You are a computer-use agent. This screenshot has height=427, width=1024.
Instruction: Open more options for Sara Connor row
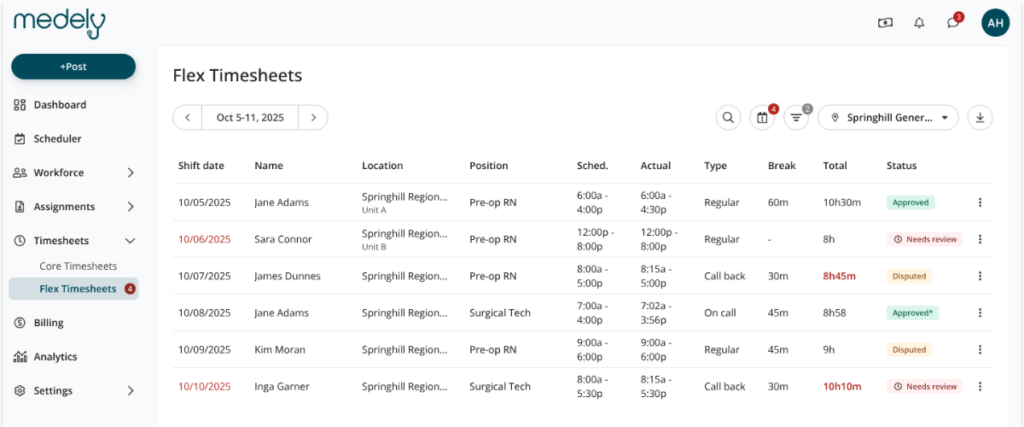click(980, 239)
